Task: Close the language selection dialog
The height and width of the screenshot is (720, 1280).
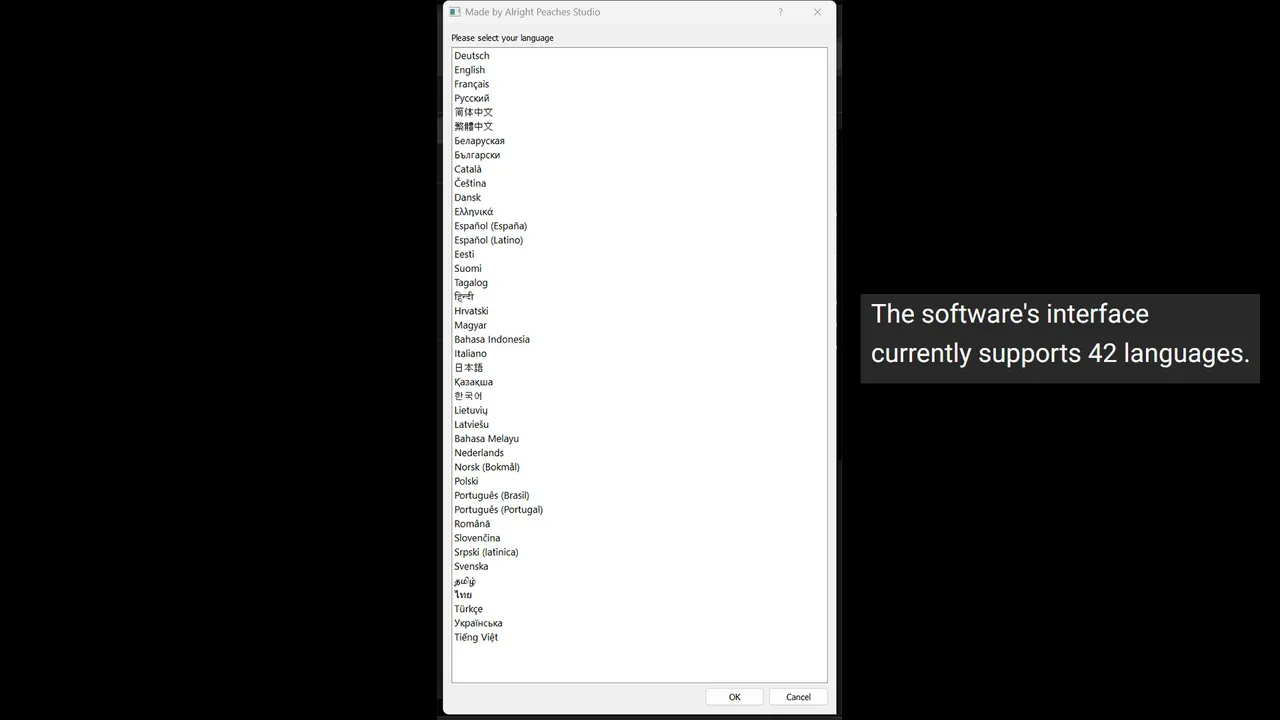Action: (817, 12)
